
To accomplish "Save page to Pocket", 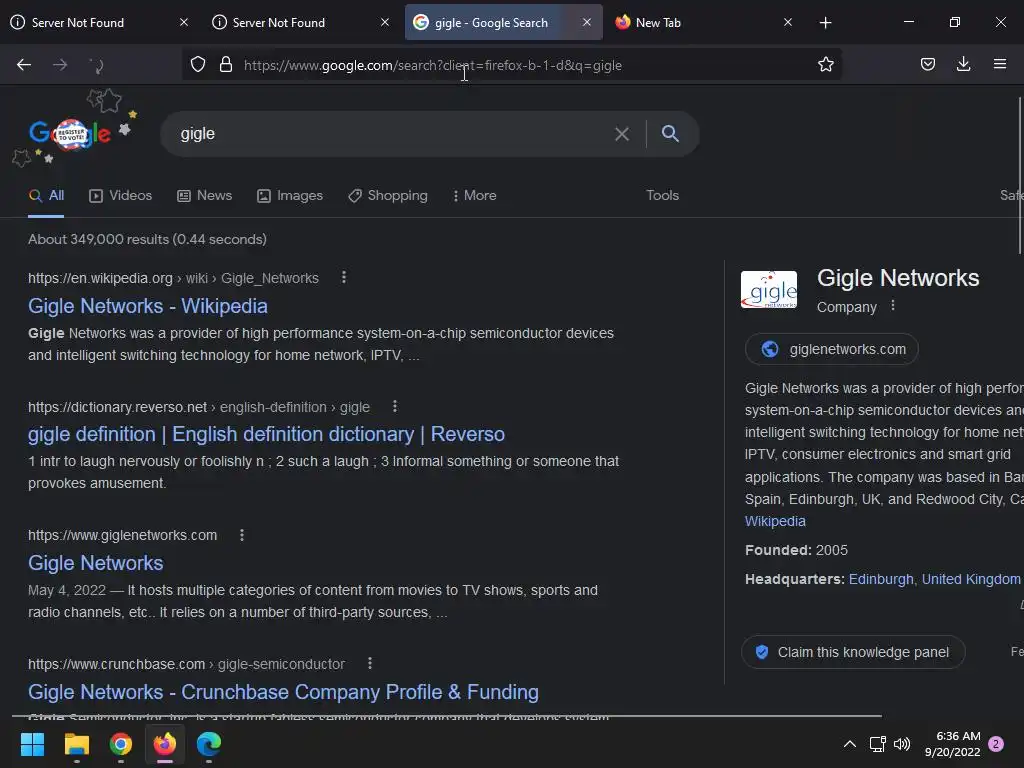I will [x=927, y=65].
